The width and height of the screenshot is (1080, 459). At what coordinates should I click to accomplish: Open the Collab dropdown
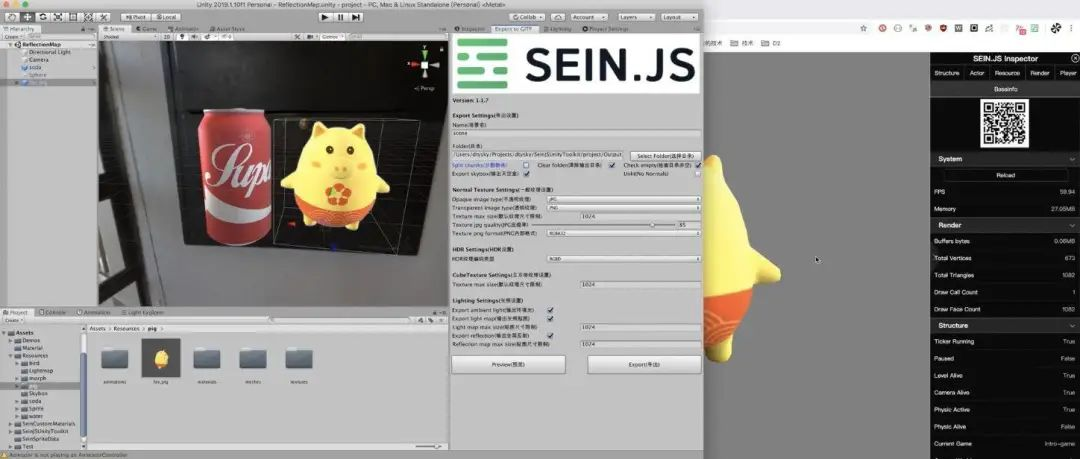pos(528,17)
